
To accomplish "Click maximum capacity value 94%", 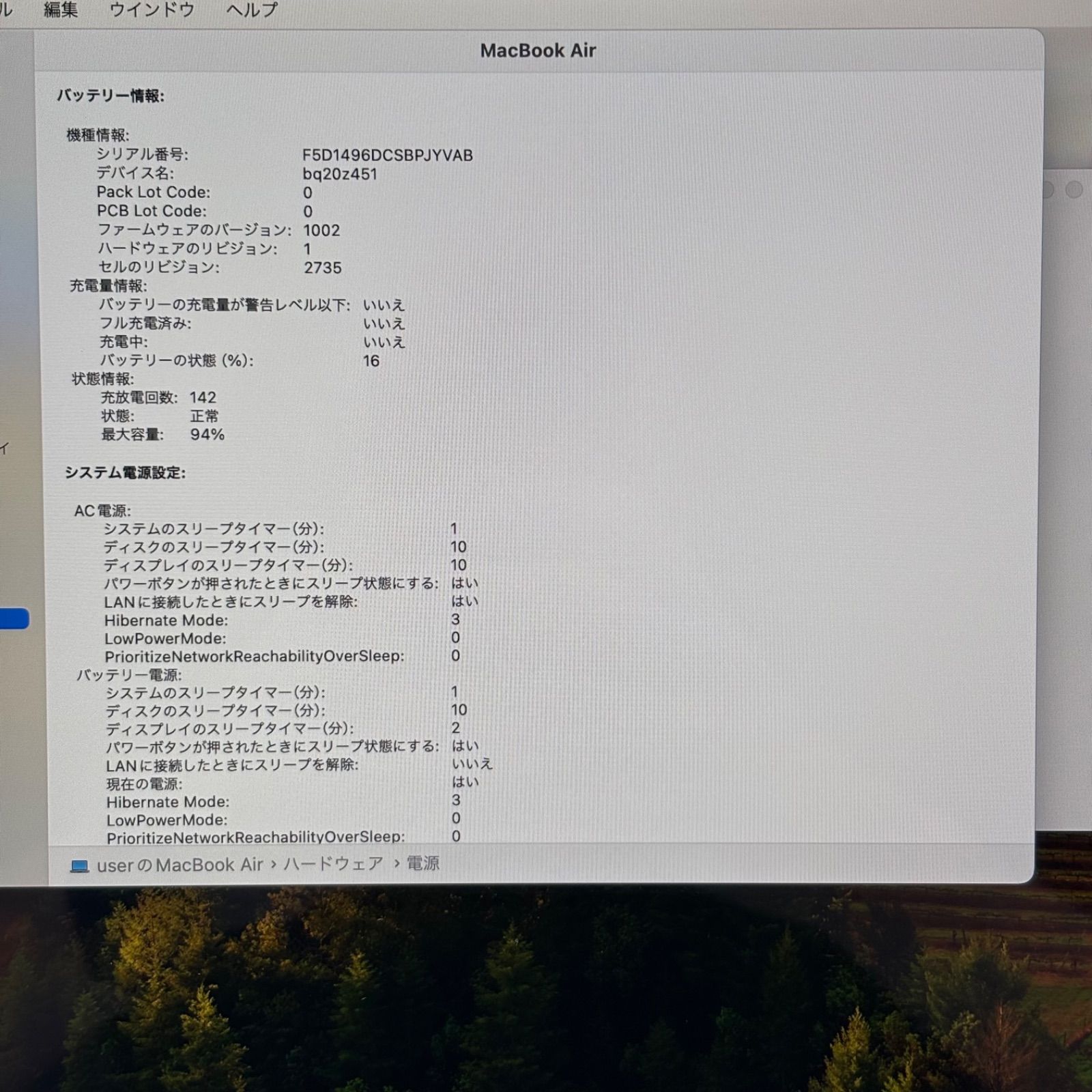I will (207, 434).
